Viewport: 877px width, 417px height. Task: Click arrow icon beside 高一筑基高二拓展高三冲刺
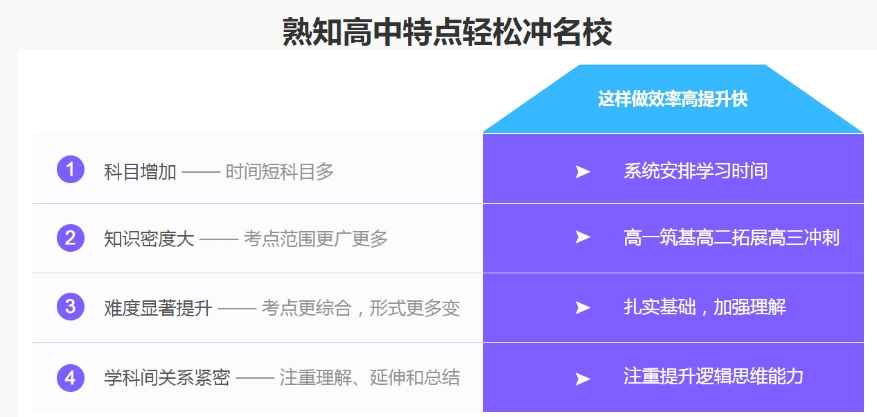coord(583,238)
